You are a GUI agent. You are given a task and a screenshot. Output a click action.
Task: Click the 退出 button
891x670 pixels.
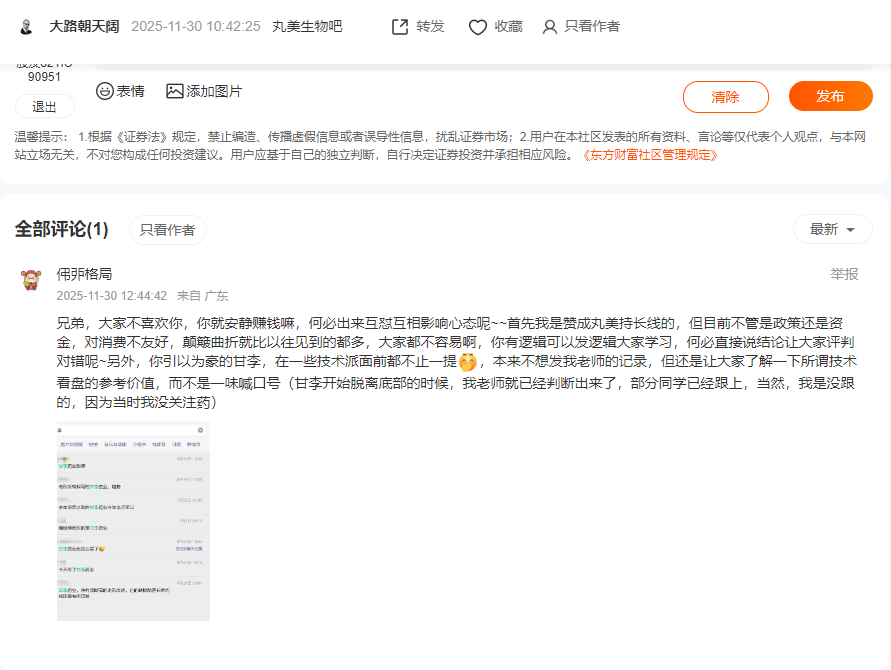tap(44, 107)
